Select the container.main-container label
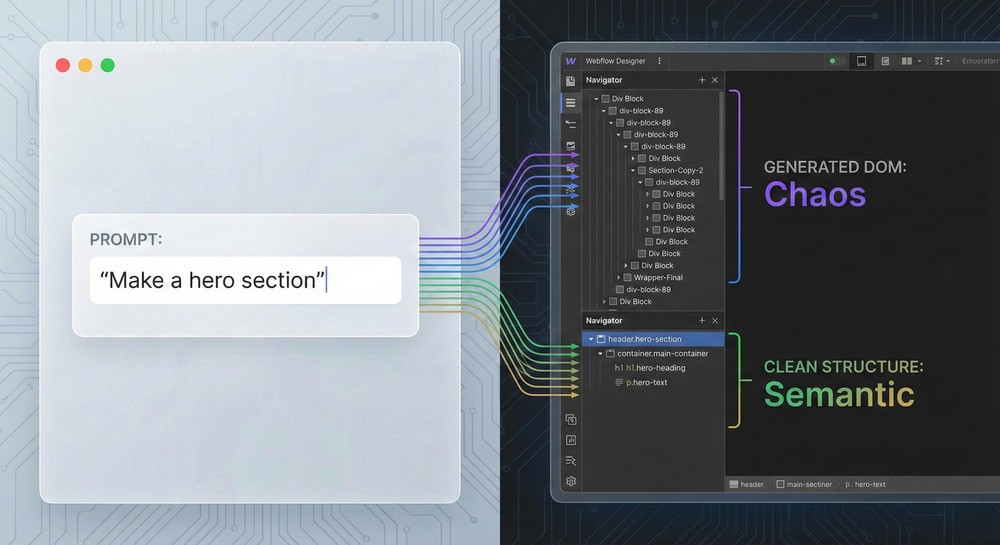This screenshot has height=545, width=1000. click(663, 354)
